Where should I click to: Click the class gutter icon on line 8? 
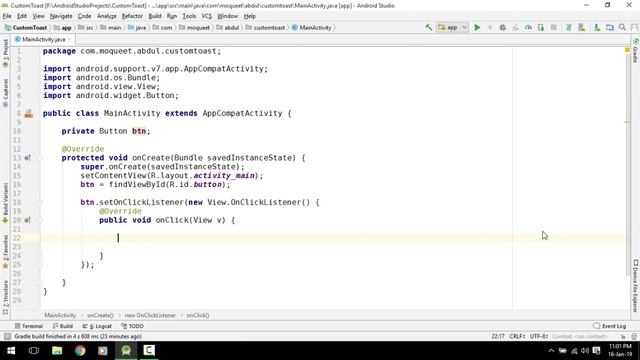click(29, 114)
